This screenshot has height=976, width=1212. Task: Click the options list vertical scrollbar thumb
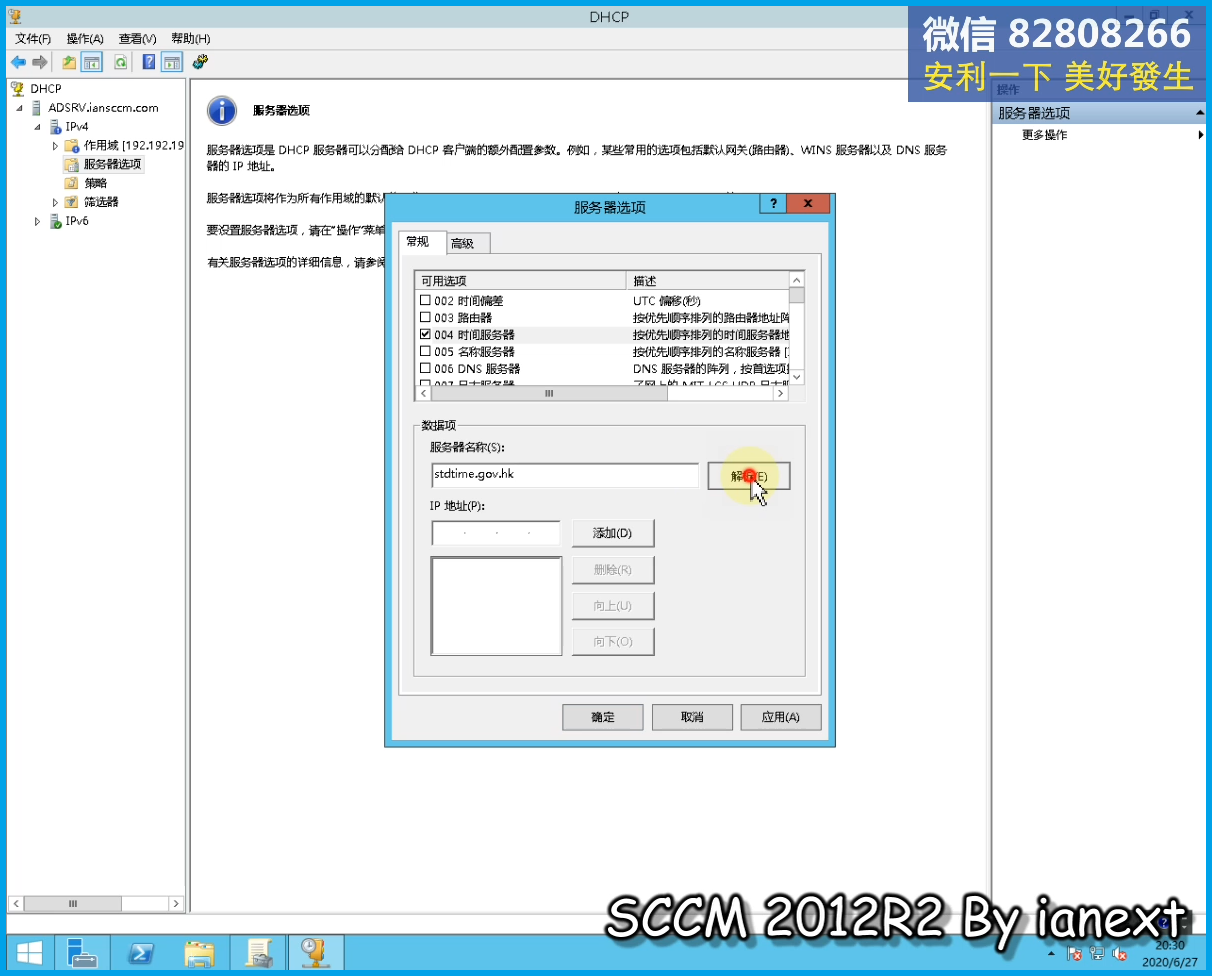click(x=796, y=295)
